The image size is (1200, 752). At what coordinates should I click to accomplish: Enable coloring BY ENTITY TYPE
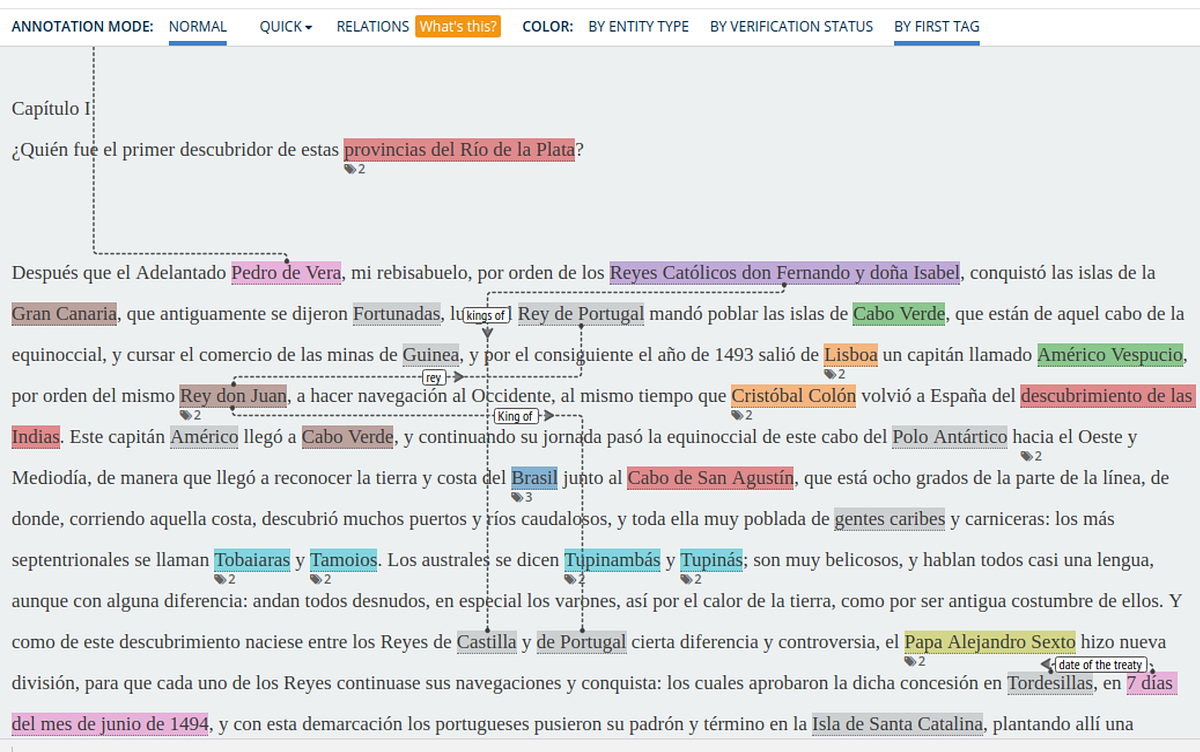coord(639,26)
